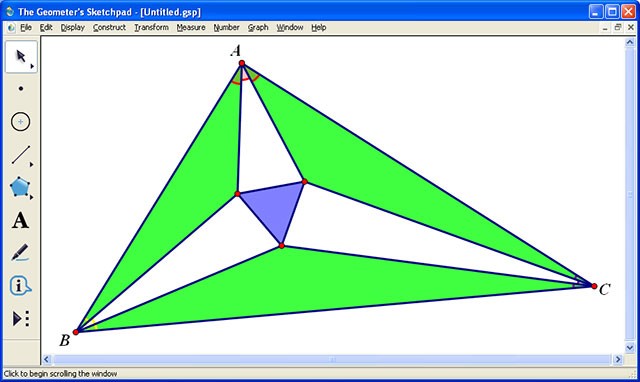Viewport: 640px width, 382px height.
Task: Open the Construct menu
Action: point(109,27)
